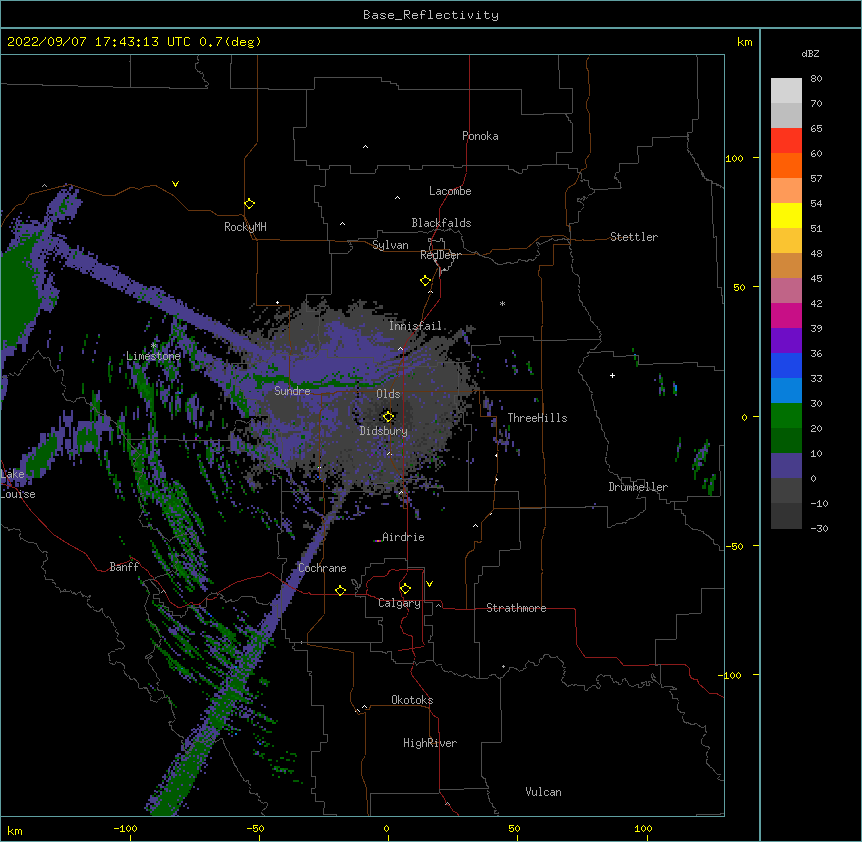This screenshot has height=842, width=862.
Task: Select the Airdrie label
Action: (x=404, y=537)
